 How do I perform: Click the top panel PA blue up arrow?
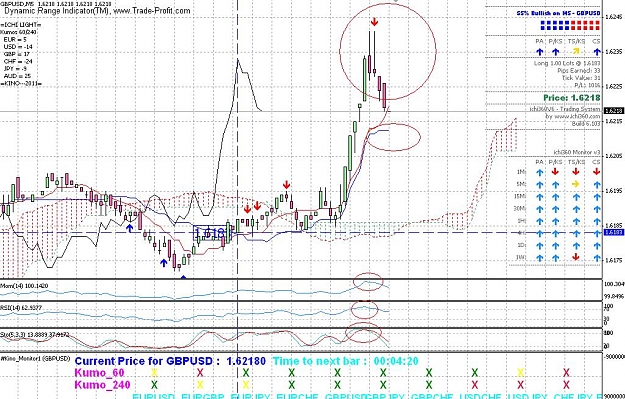coord(539,51)
